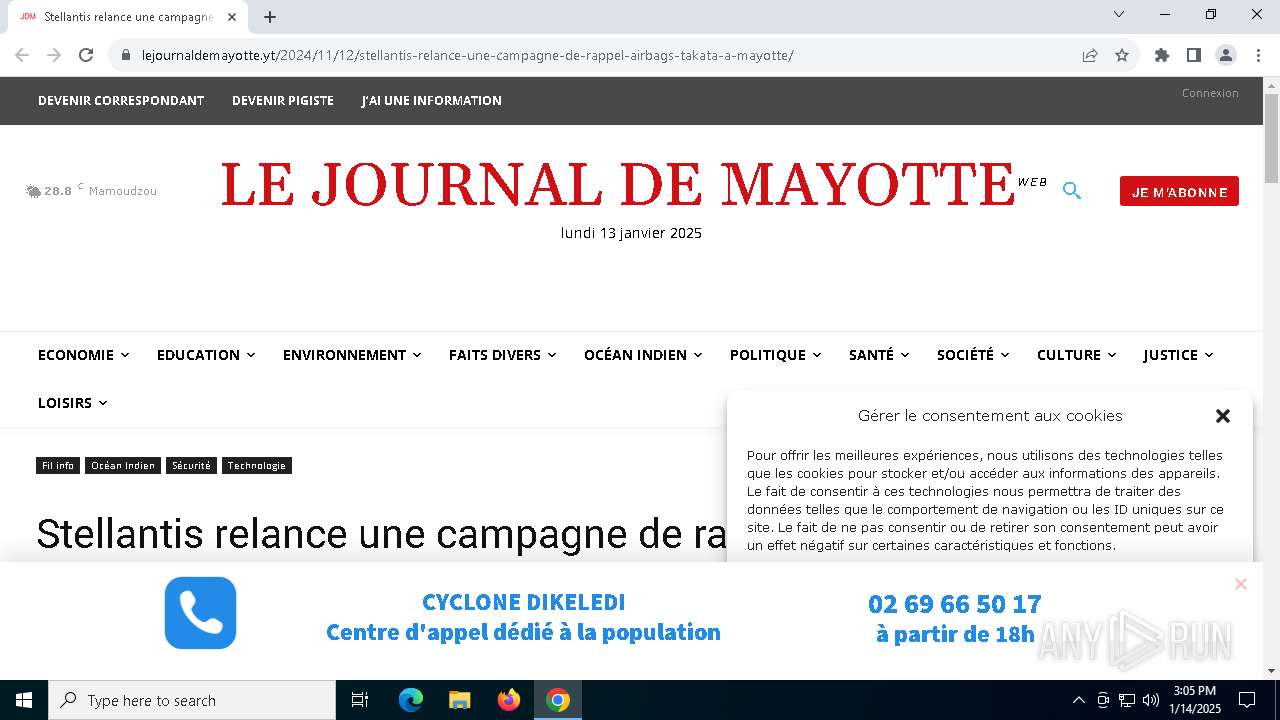The image size is (1280, 720).
Task: Launch Microsoft Edge from taskbar
Action: pos(411,700)
